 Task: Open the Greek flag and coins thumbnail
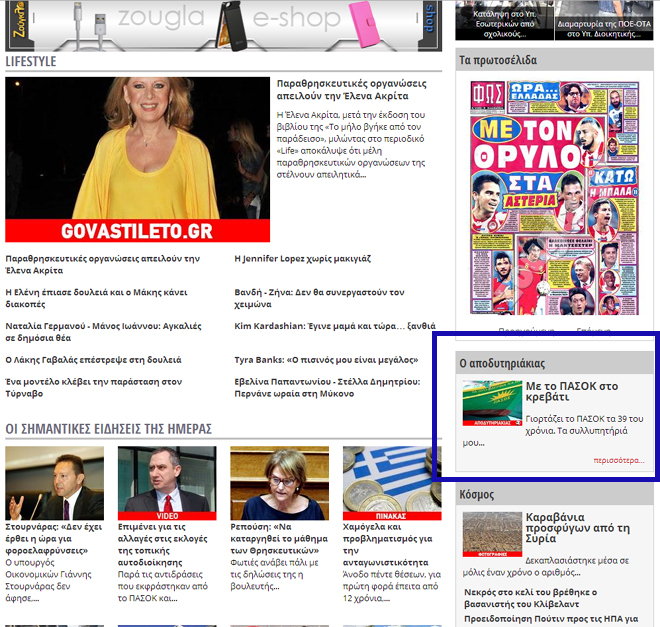391,483
